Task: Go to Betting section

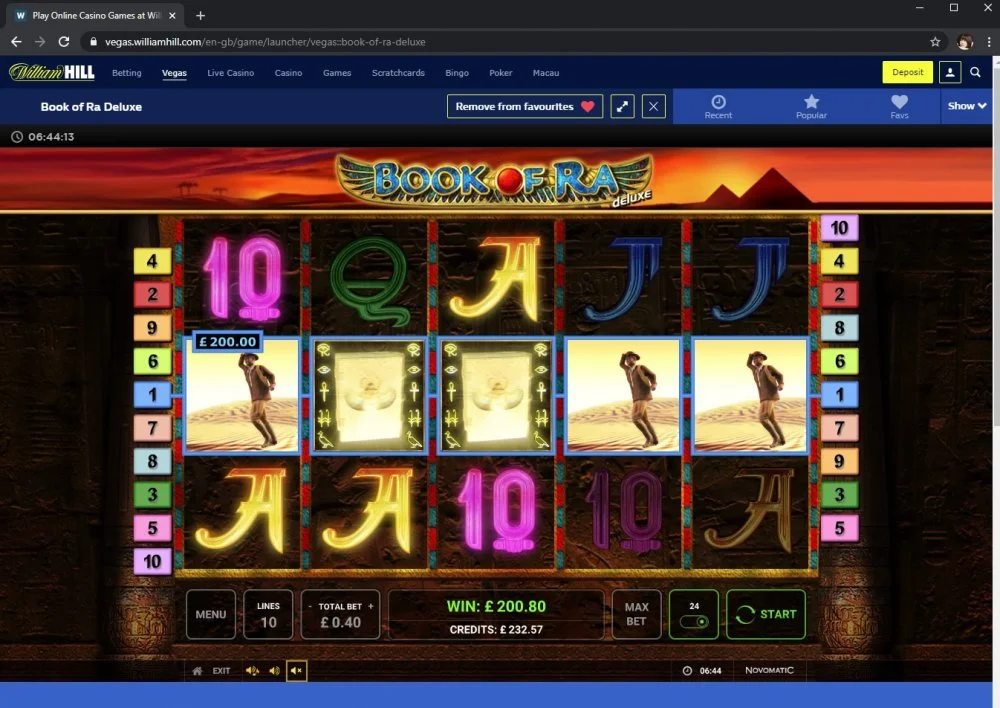Action: click(127, 73)
